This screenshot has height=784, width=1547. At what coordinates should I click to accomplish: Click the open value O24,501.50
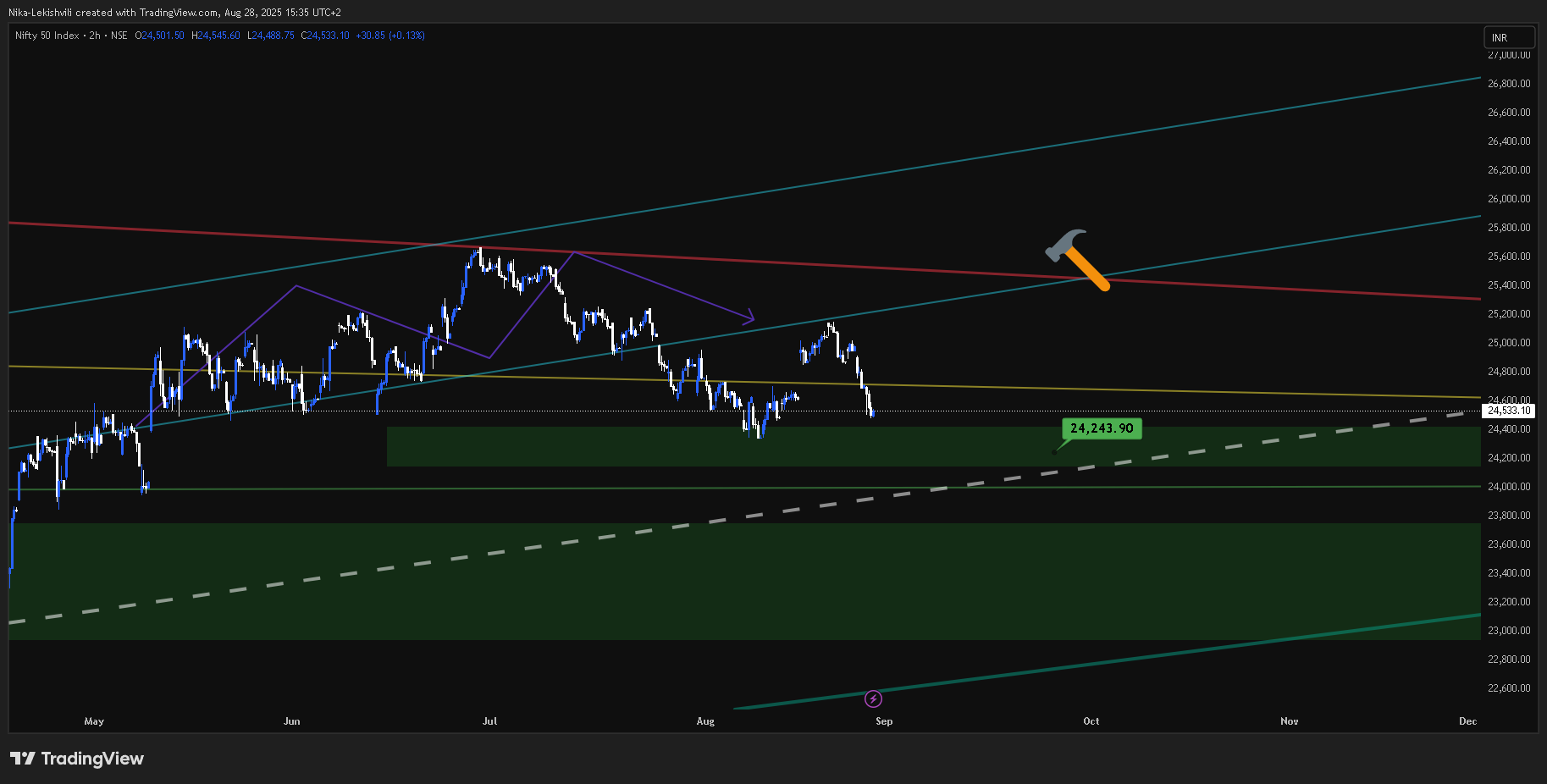click(x=159, y=36)
